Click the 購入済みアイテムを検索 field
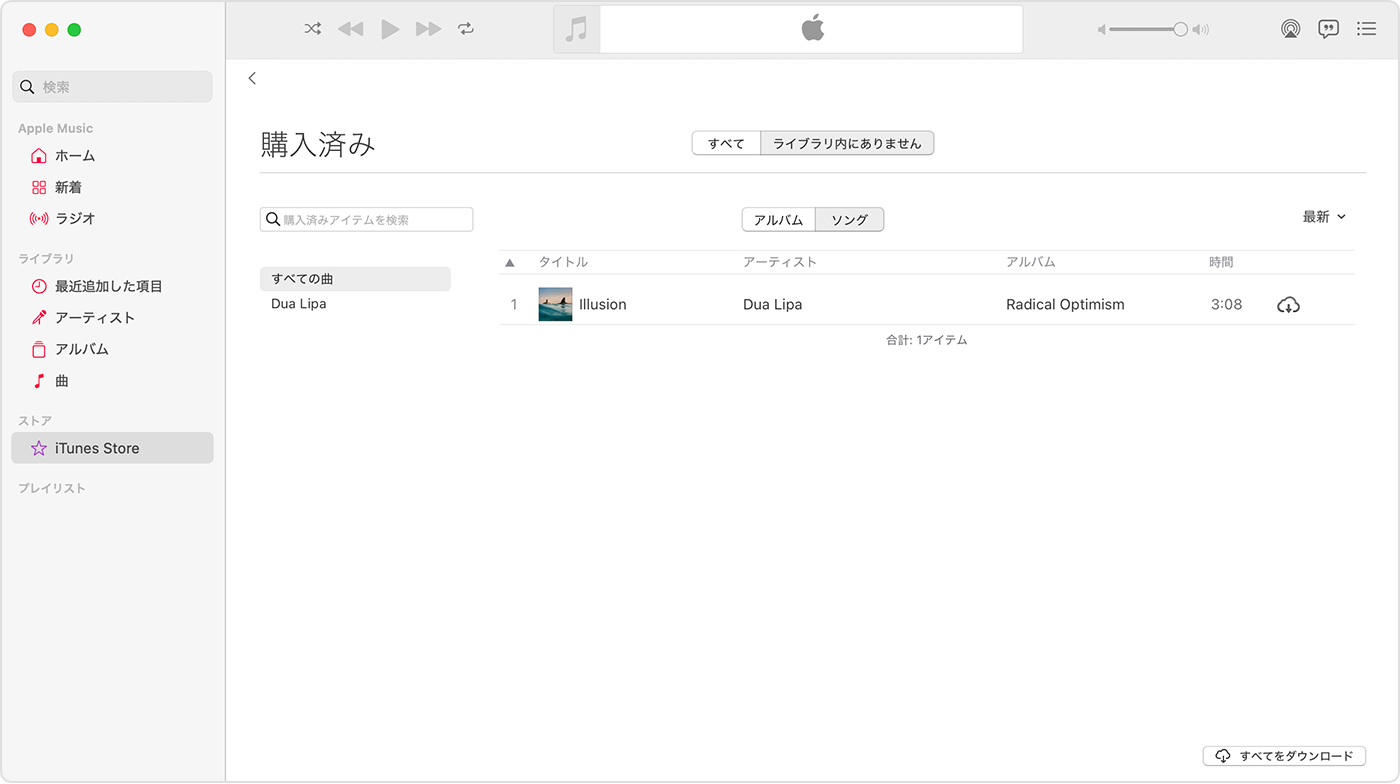 click(366, 219)
